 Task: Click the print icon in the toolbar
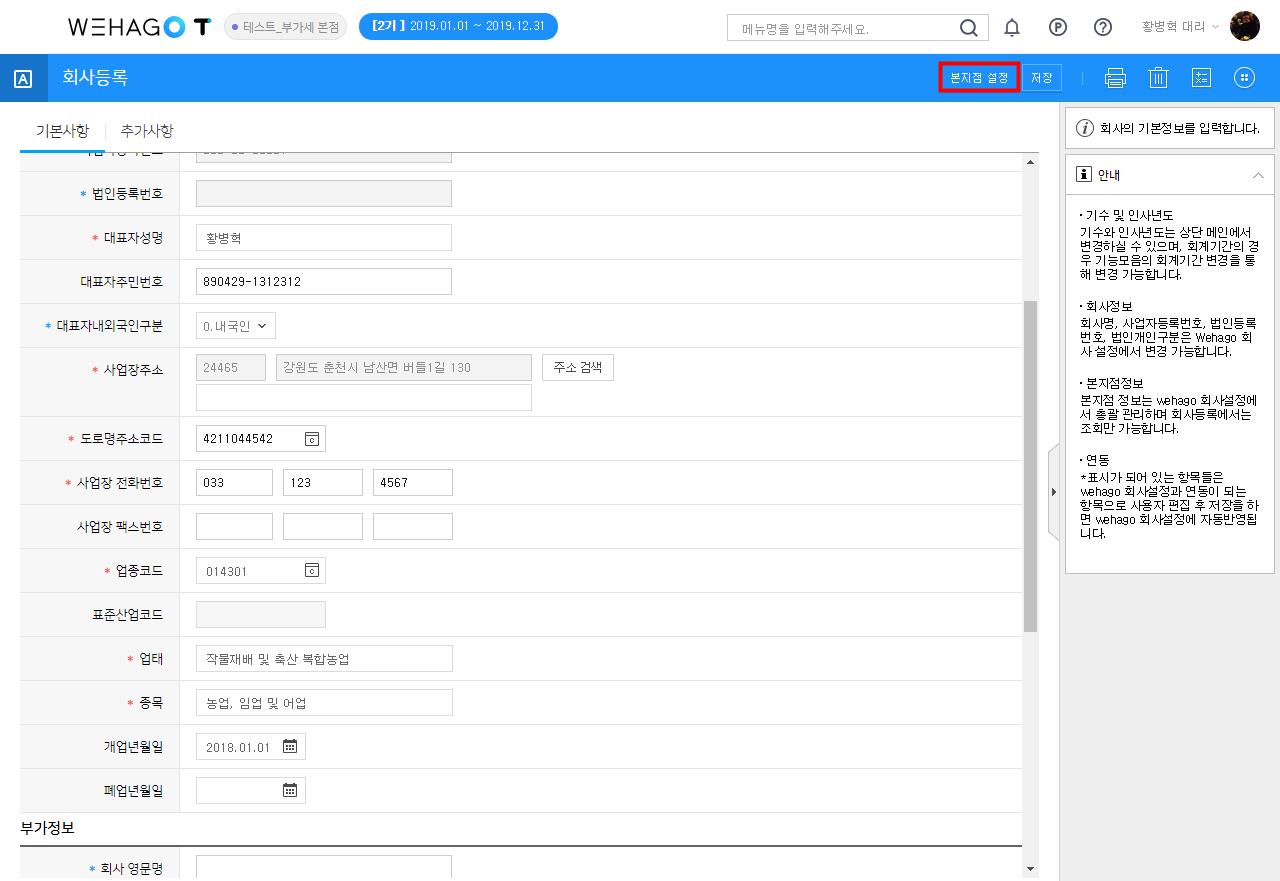coord(1115,78)
